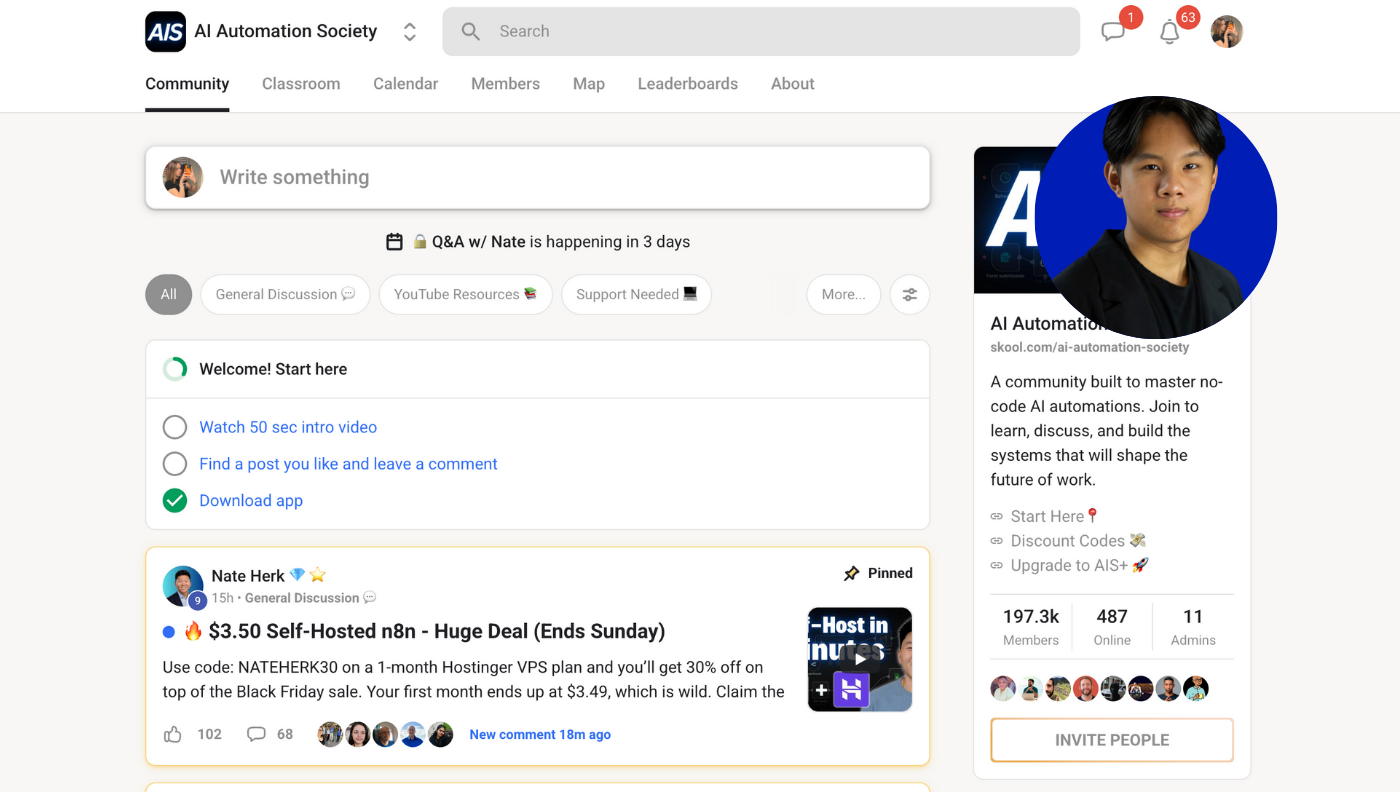Viewport: 1400px width, 792px height.
Task: Open the chat messages icon
Action: pos(1113,32)
